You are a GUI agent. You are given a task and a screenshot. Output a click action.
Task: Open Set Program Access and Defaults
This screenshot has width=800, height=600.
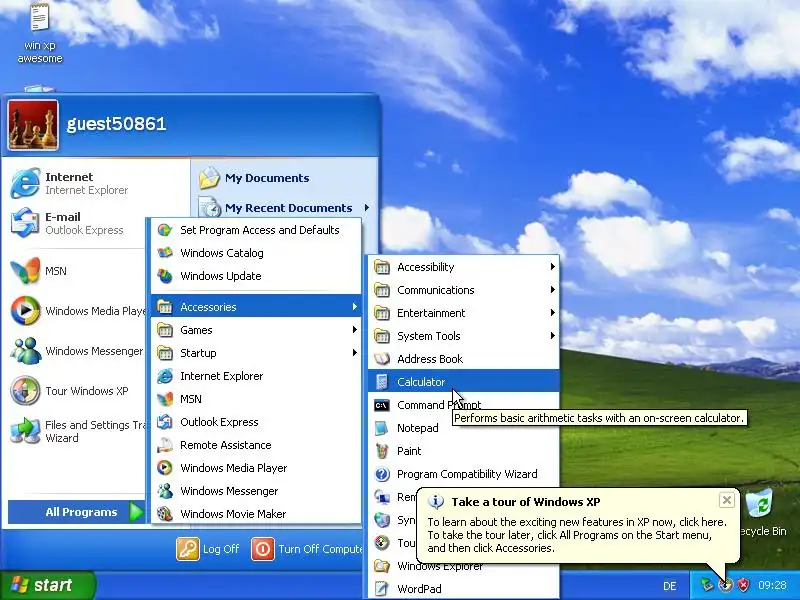coord(256,230)
